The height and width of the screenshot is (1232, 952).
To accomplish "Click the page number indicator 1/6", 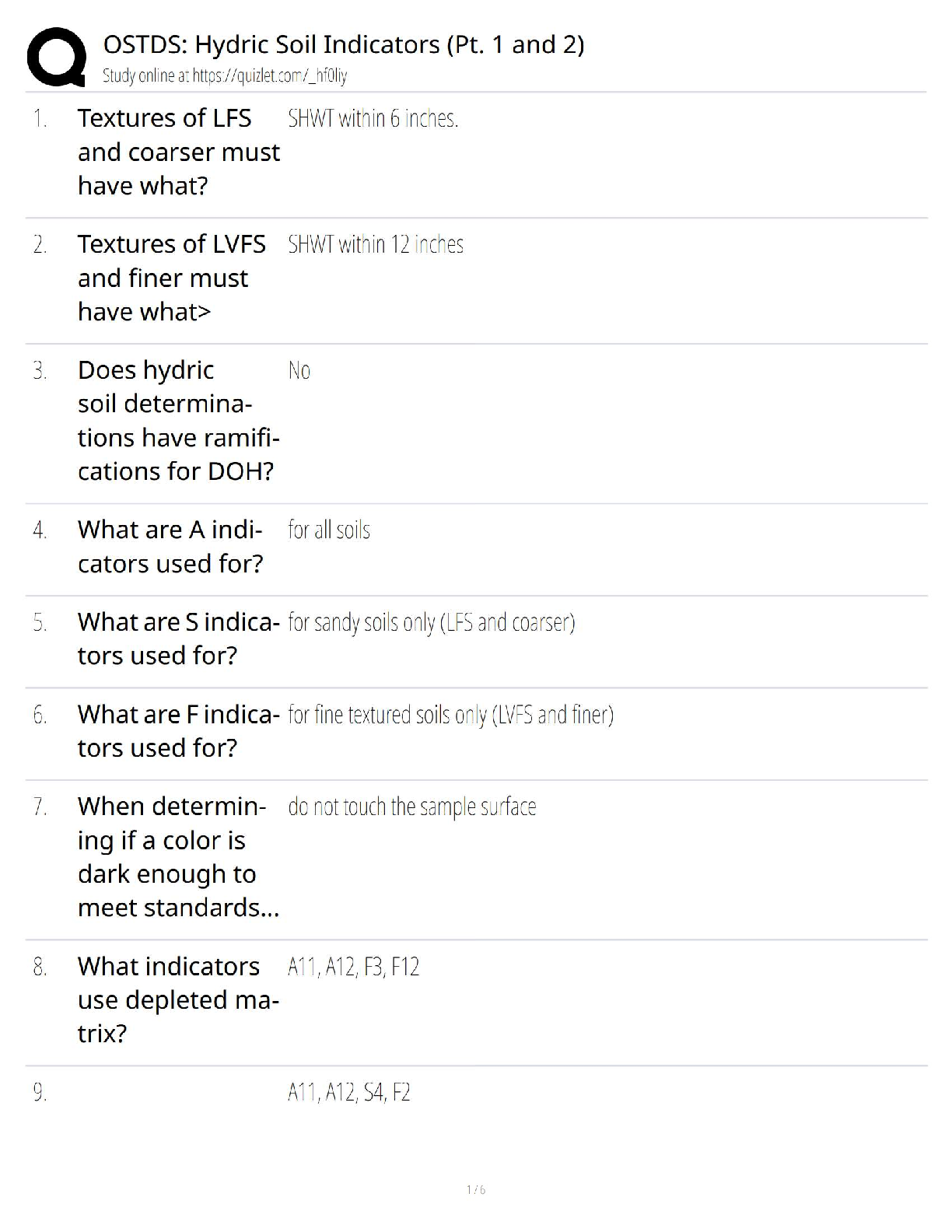I will (x=476, y=1190).
